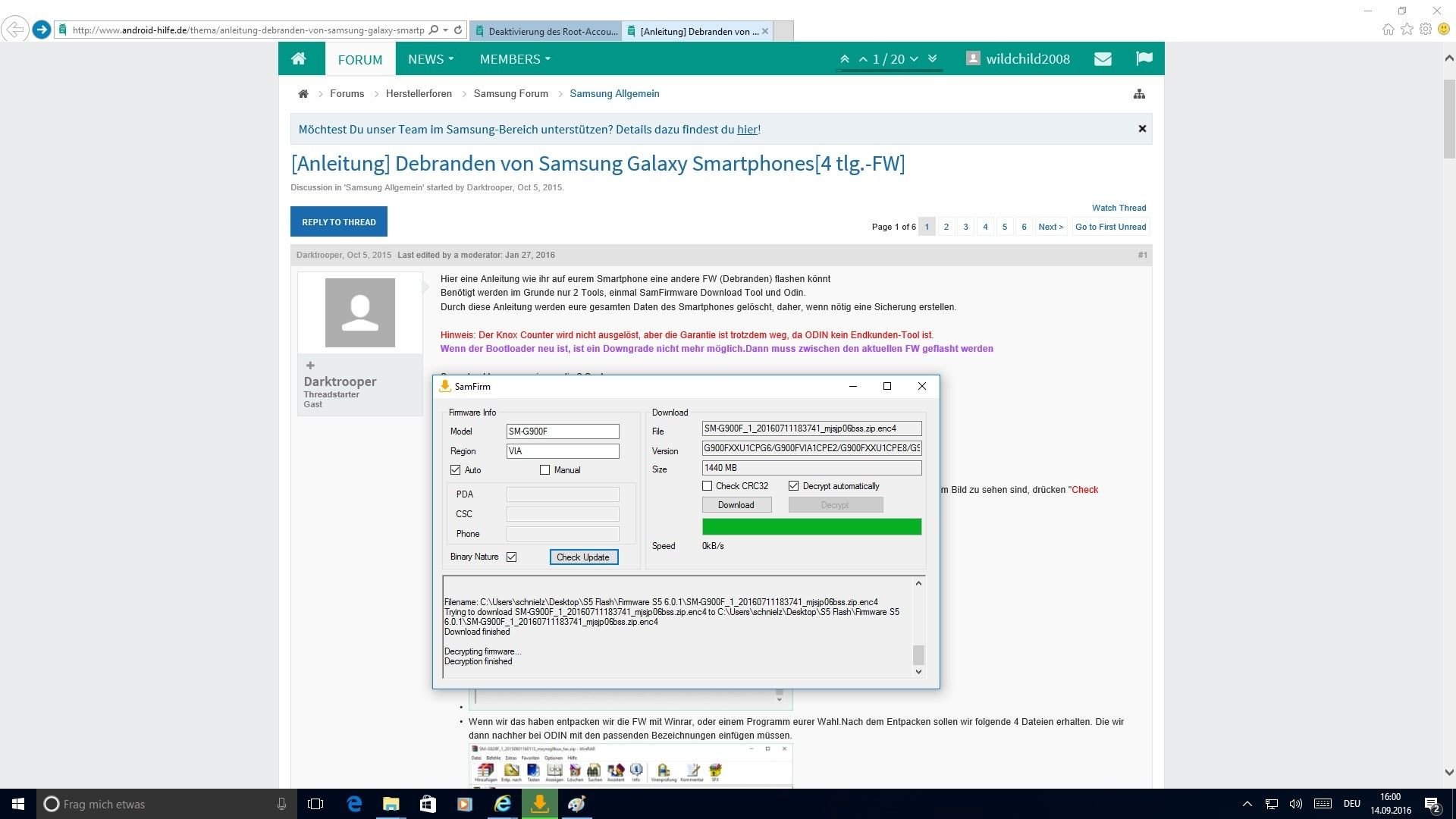Click the browser page vertical scrollbar thumb

[x=1449, y=118]
